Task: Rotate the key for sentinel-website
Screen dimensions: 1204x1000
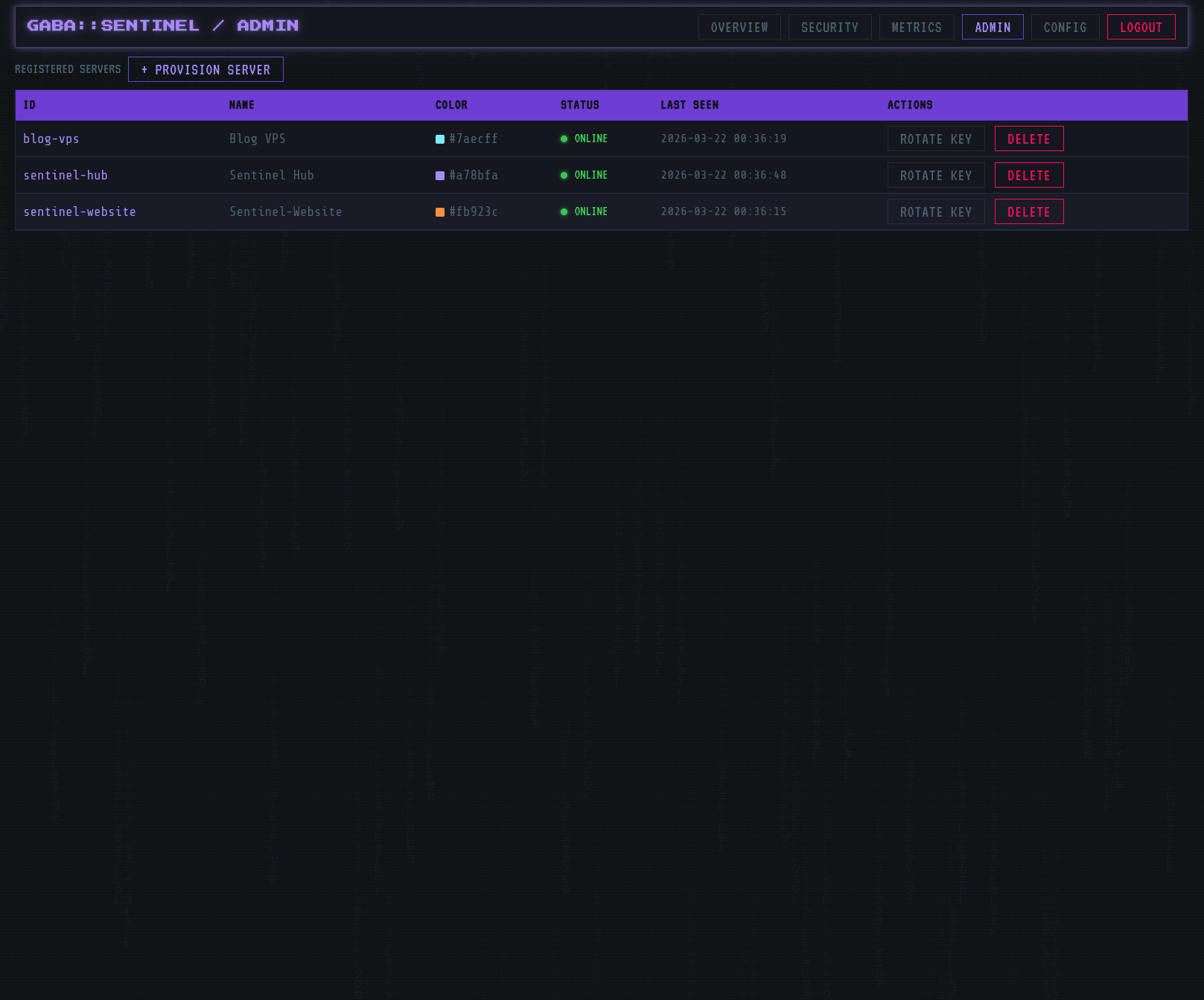Action: tap(935, 211)
